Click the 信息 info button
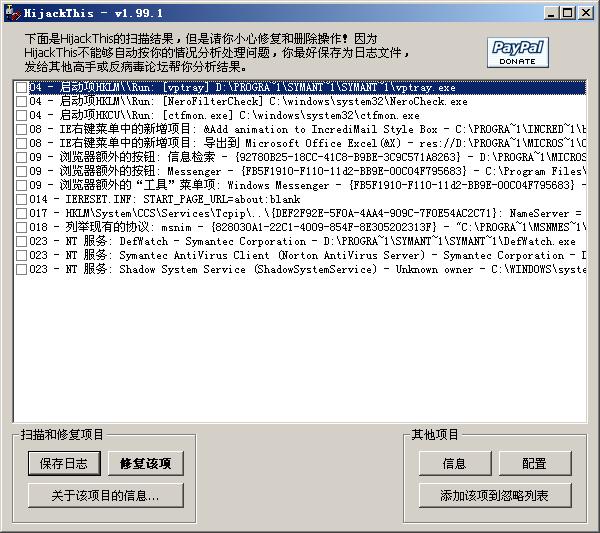 [455, 463]
